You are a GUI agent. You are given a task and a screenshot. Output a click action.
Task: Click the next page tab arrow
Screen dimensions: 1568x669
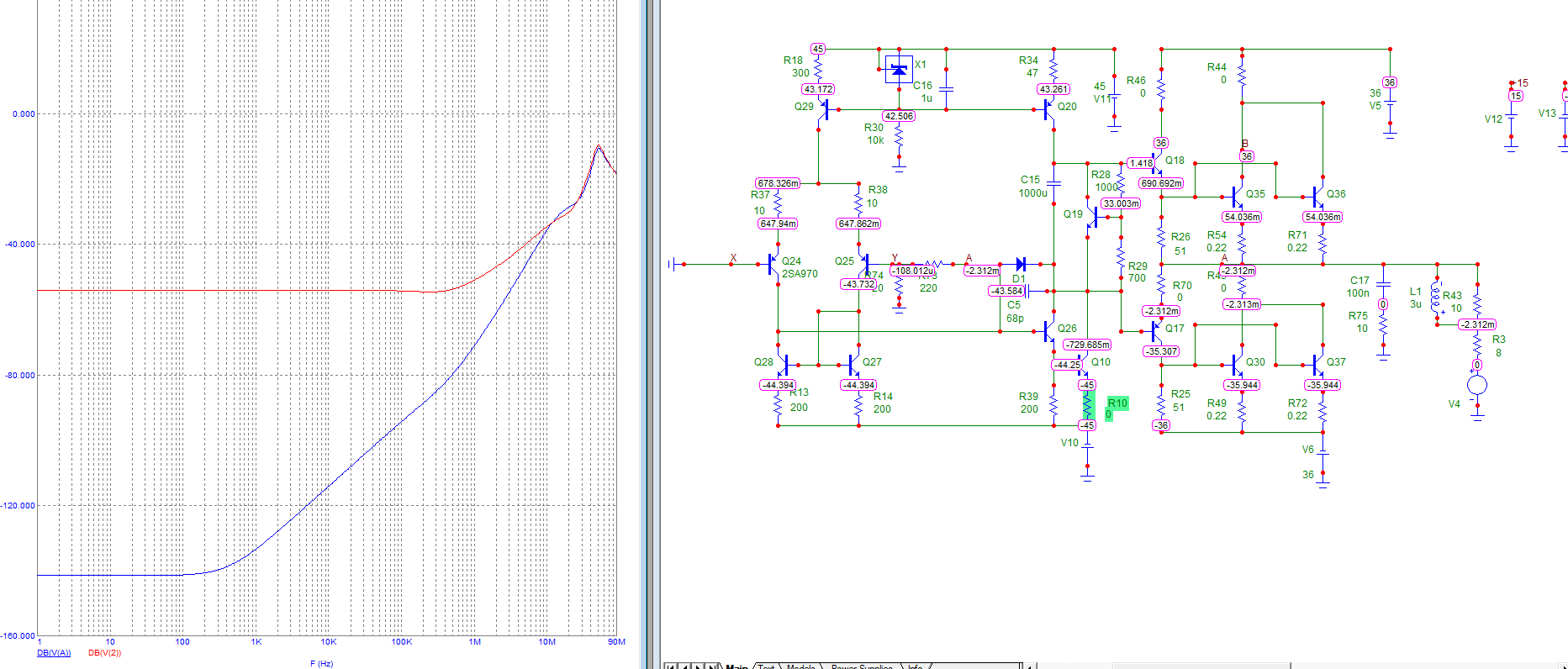tap(698, 666)
